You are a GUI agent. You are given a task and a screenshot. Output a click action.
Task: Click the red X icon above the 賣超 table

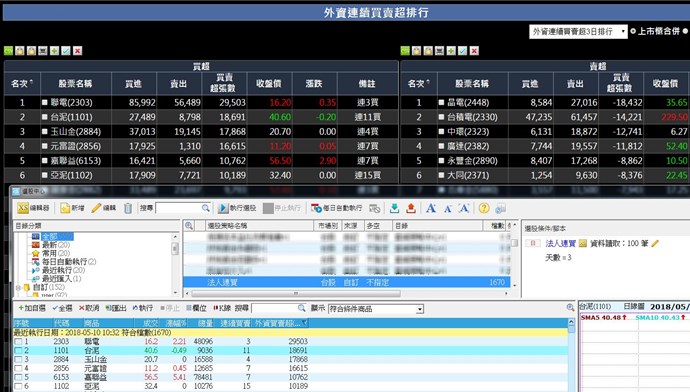(474, 51)
